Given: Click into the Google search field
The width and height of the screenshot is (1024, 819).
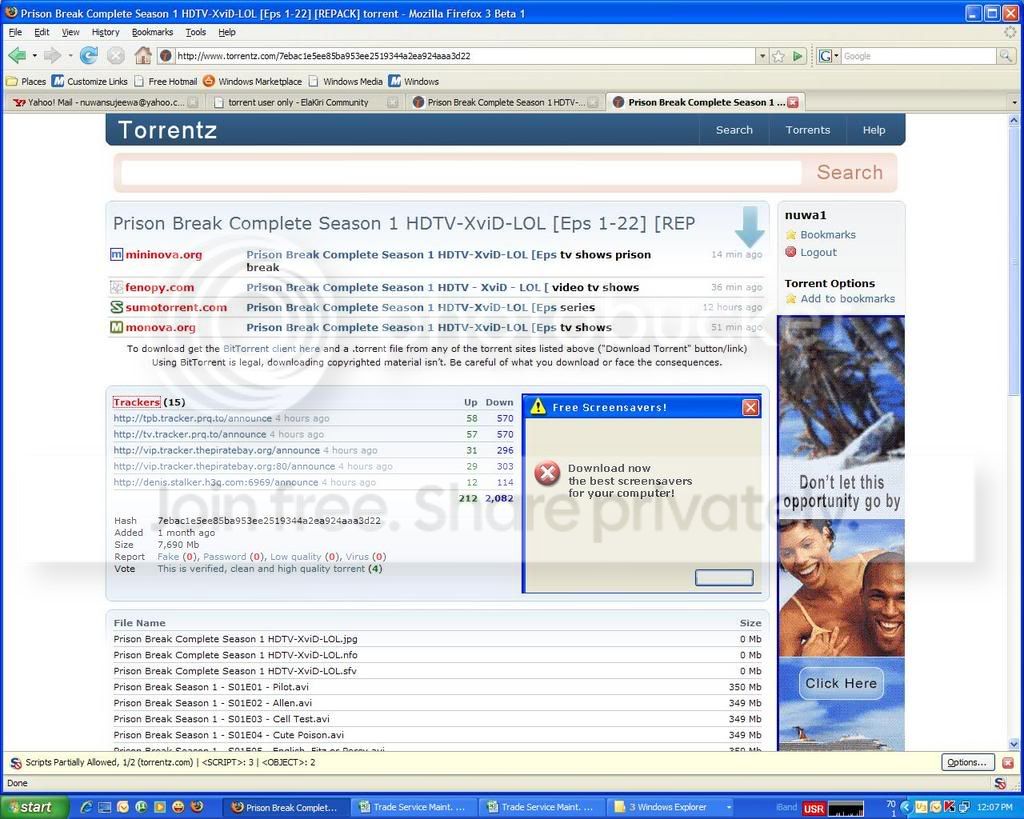Looking at the screenshot, I should point(918,56).
